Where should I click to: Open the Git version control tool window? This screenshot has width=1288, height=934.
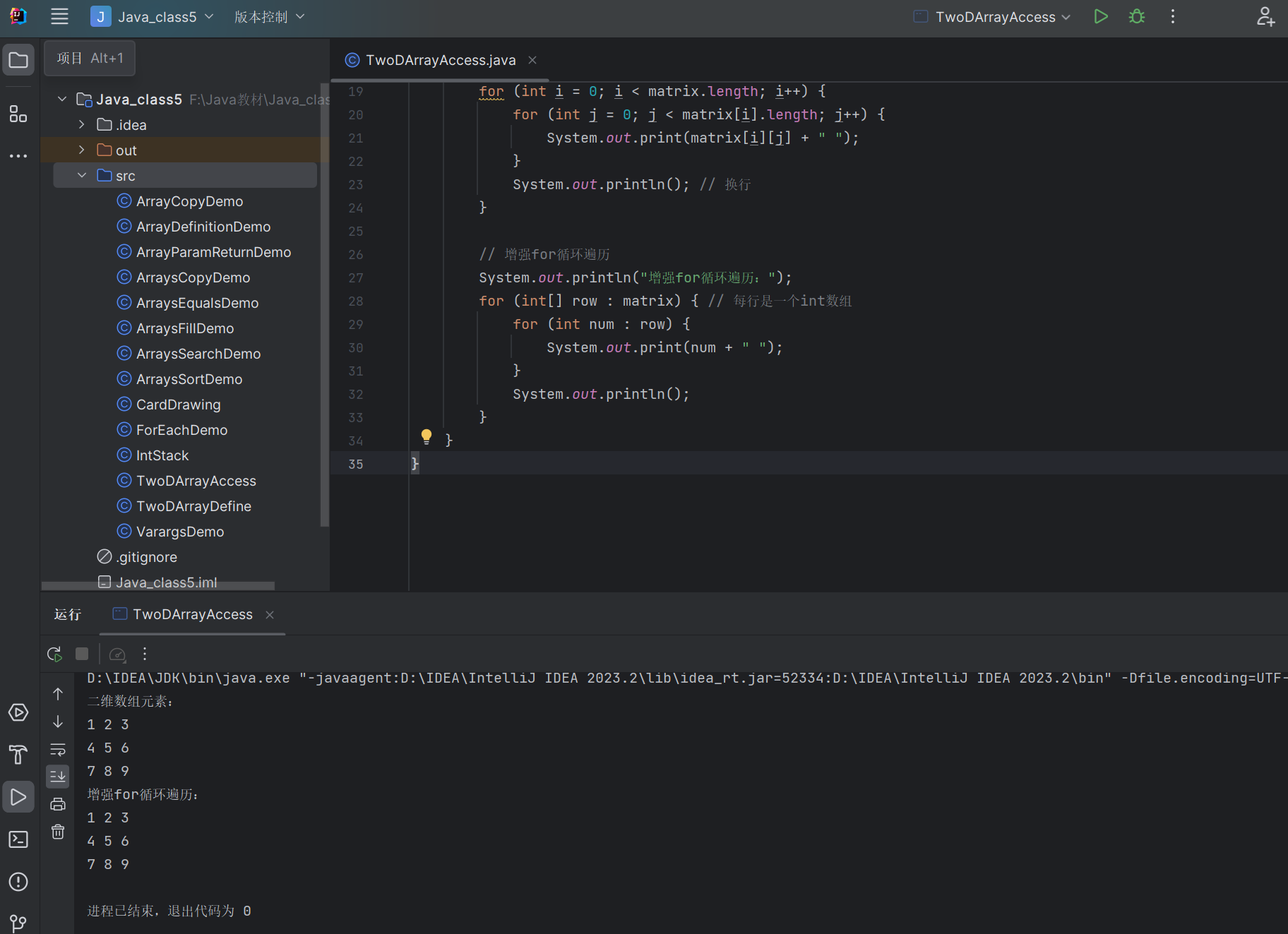pos(18,923)
